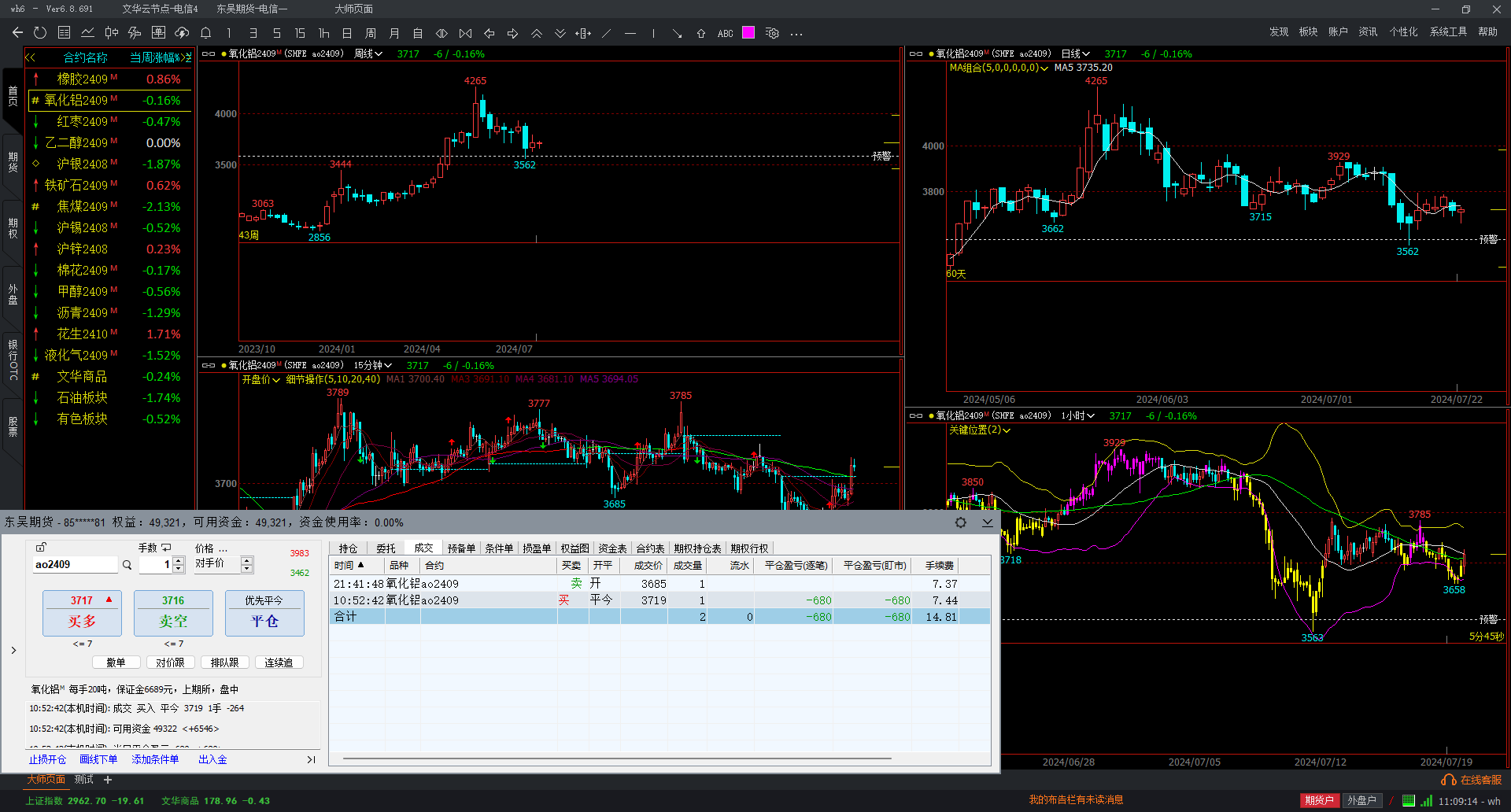Switch to the 委托 tab
Viewport: 1511px width, 812px height.
point(386,548)
